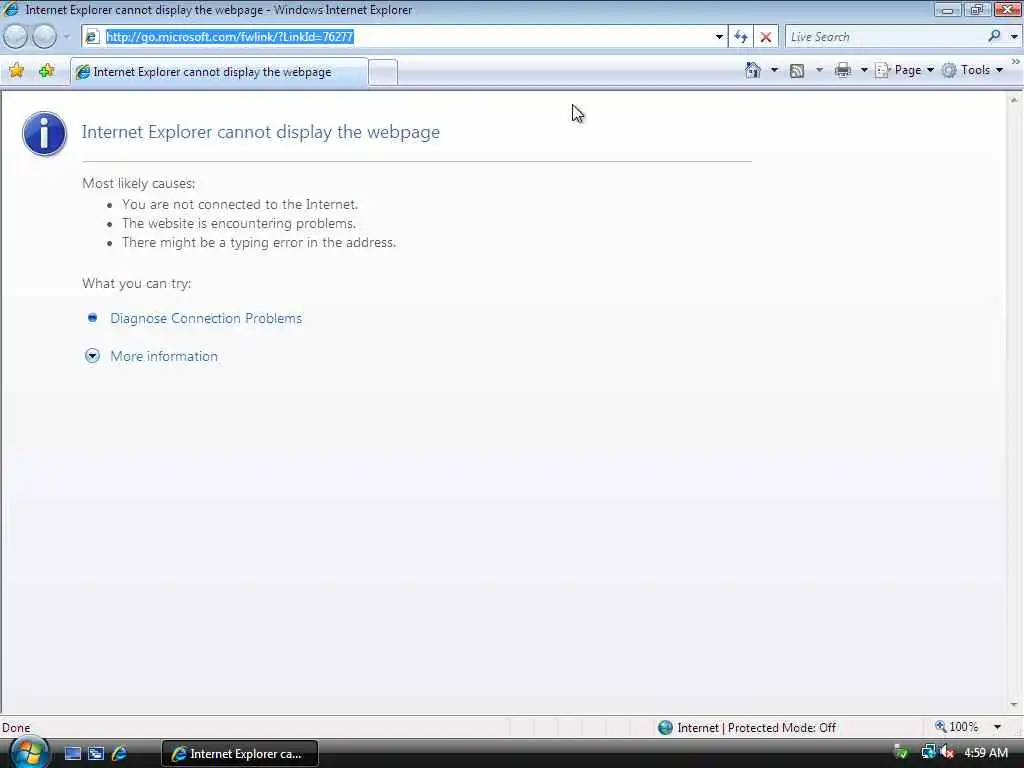Screen dimensions: 1024x768
Task: Click the 'Internet | Protected Mode: Off' status
Action: pyautogui.click(x=756, y=728)
